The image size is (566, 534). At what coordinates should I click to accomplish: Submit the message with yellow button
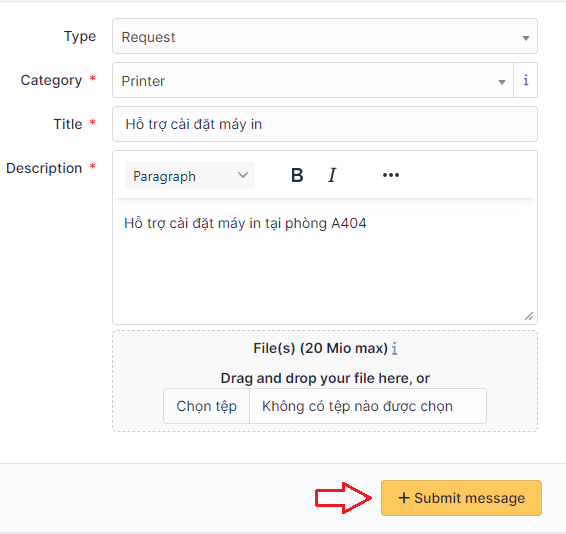click(461, 498)
